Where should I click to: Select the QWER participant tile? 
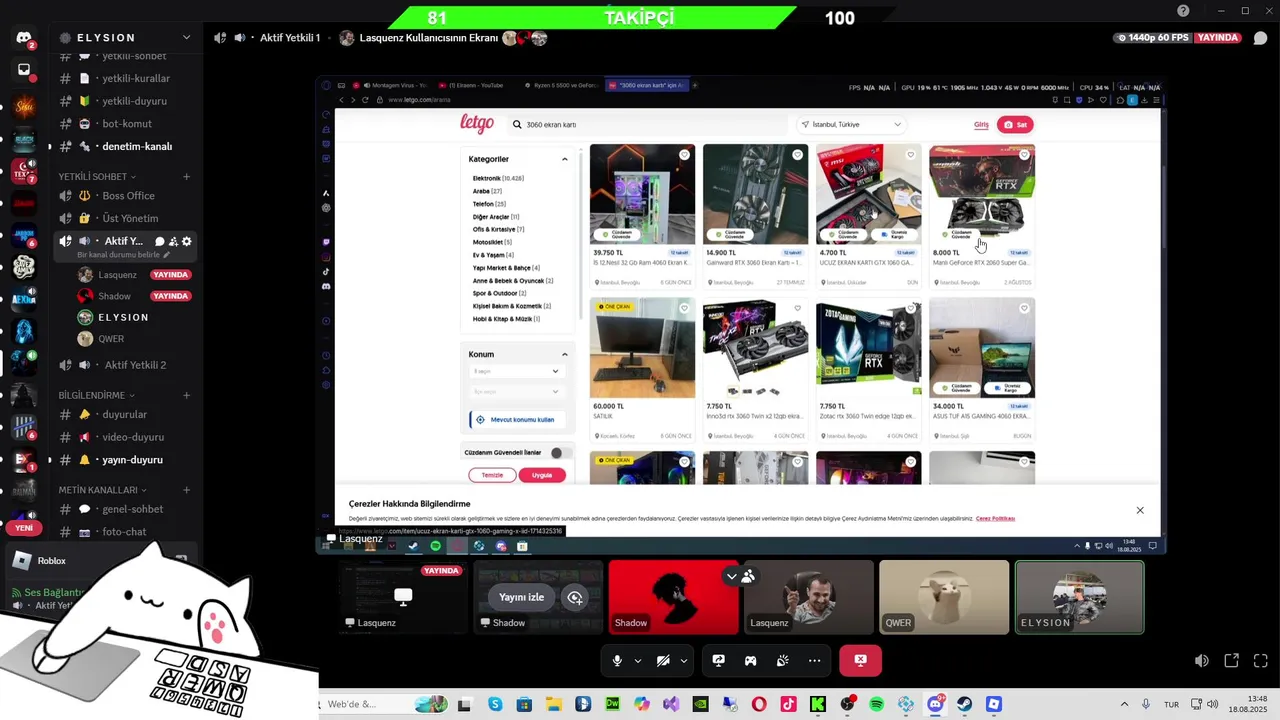click(x=944, y=597)
